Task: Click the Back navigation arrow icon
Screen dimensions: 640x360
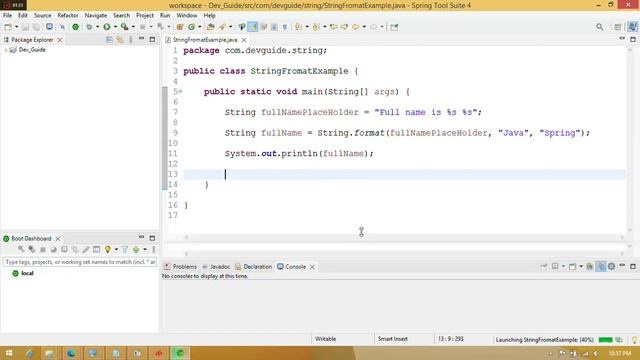Action: point(356,27)
